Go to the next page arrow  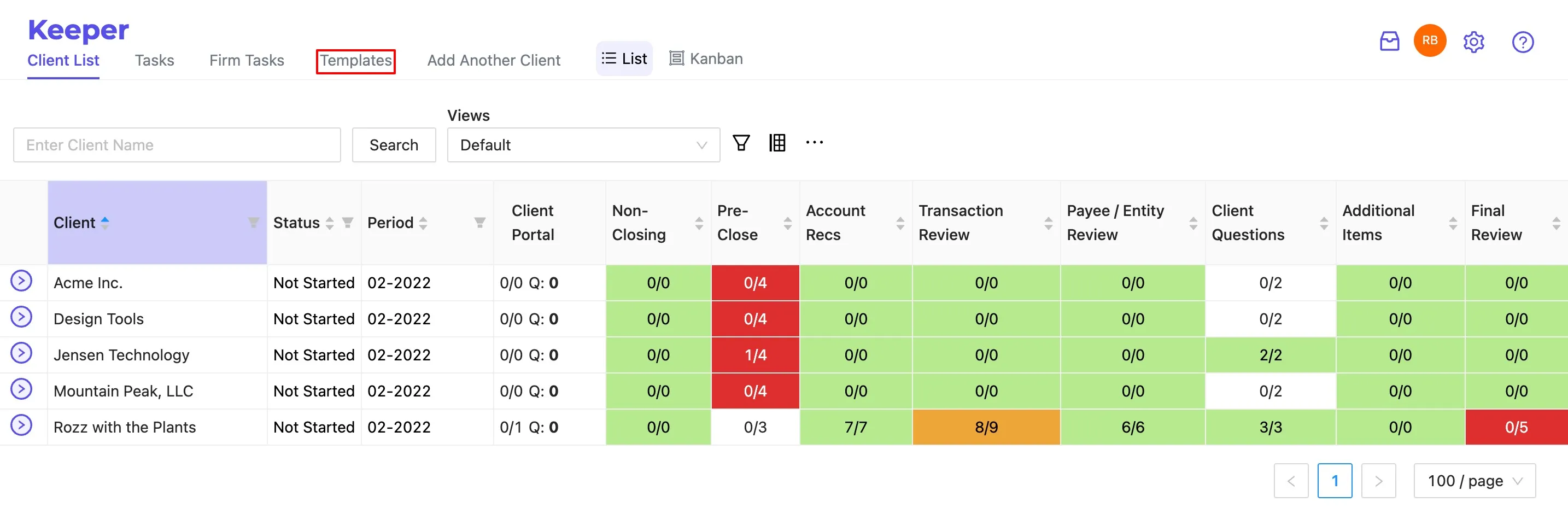pos(1379,481)
